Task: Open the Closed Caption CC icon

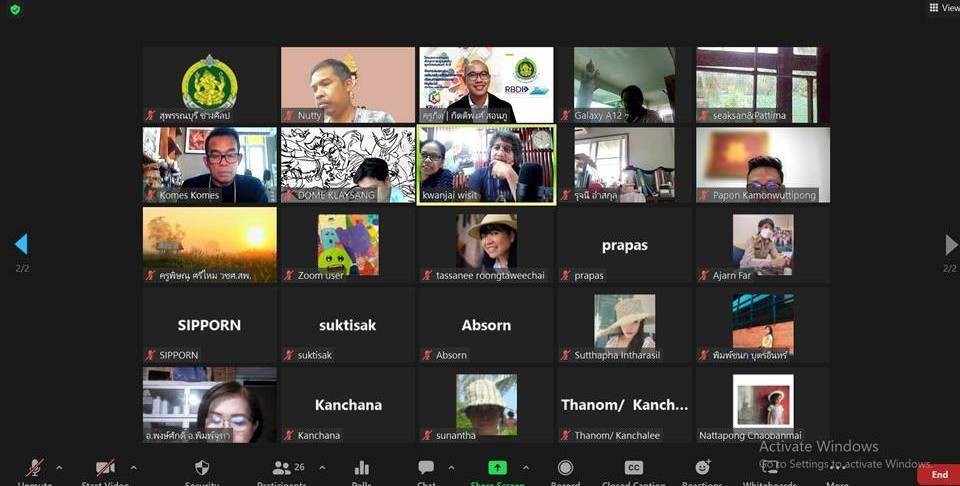Action: (x=634, y=468)
